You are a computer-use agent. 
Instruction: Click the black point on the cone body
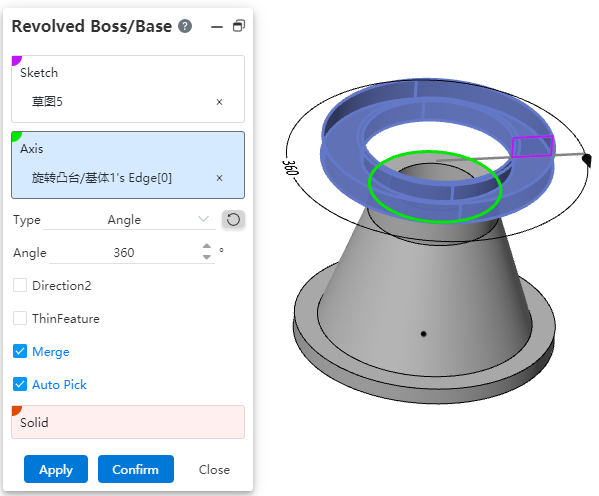coord(423,334)
